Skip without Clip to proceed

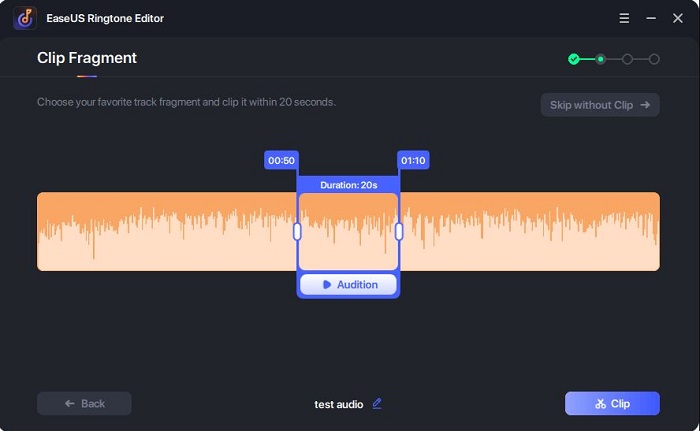pyautogui.click(x=600, y=105)
